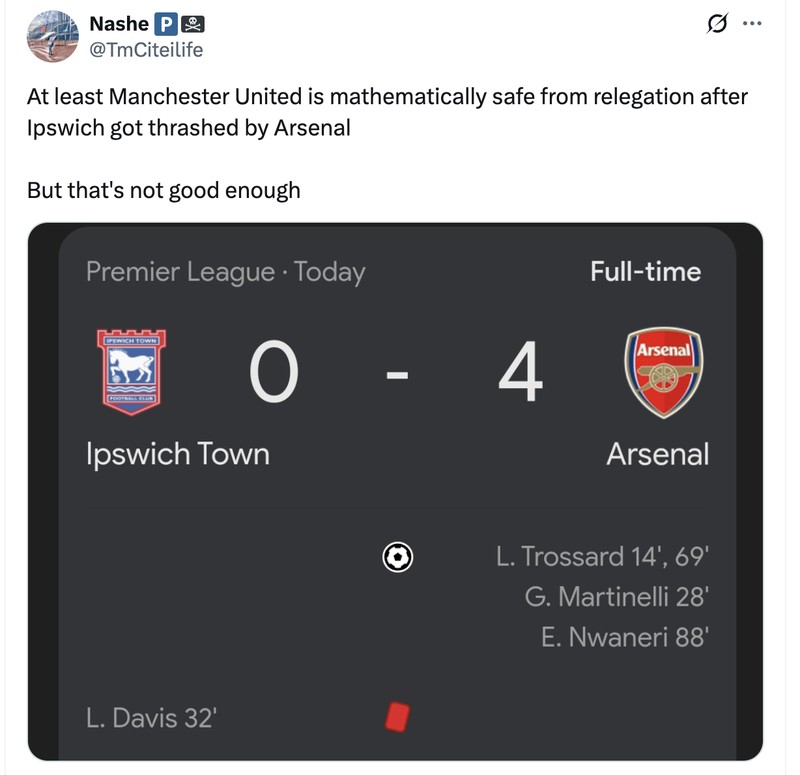The image size is (800, 775).
Task: Select the Ipswich Town team name
Action: tap(177, 454)
